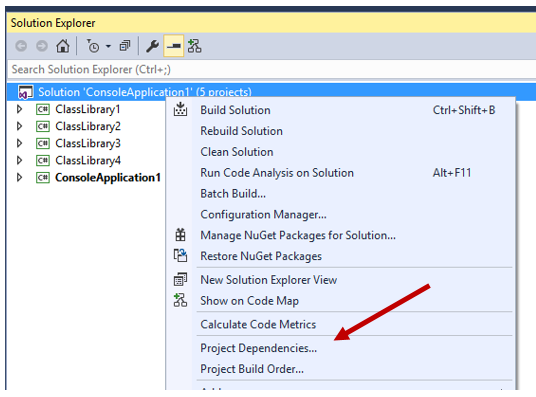Click the Build Solution menu icon
The image size is (536, 397).
(180, 109)
